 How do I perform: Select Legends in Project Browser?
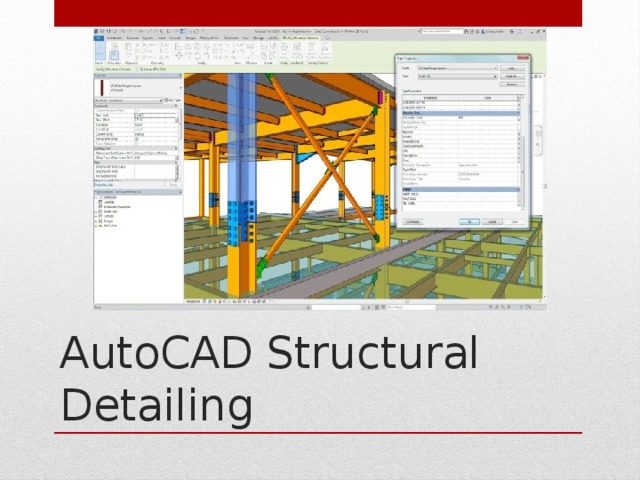click(109, 202)
